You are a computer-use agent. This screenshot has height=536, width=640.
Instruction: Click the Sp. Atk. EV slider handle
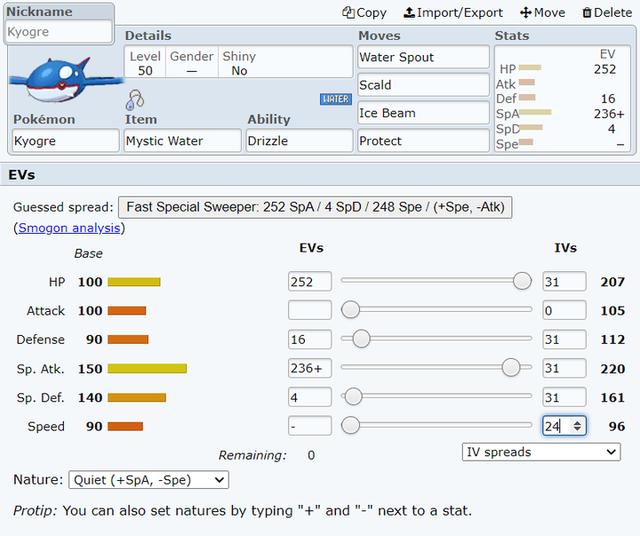coord(511,367)
